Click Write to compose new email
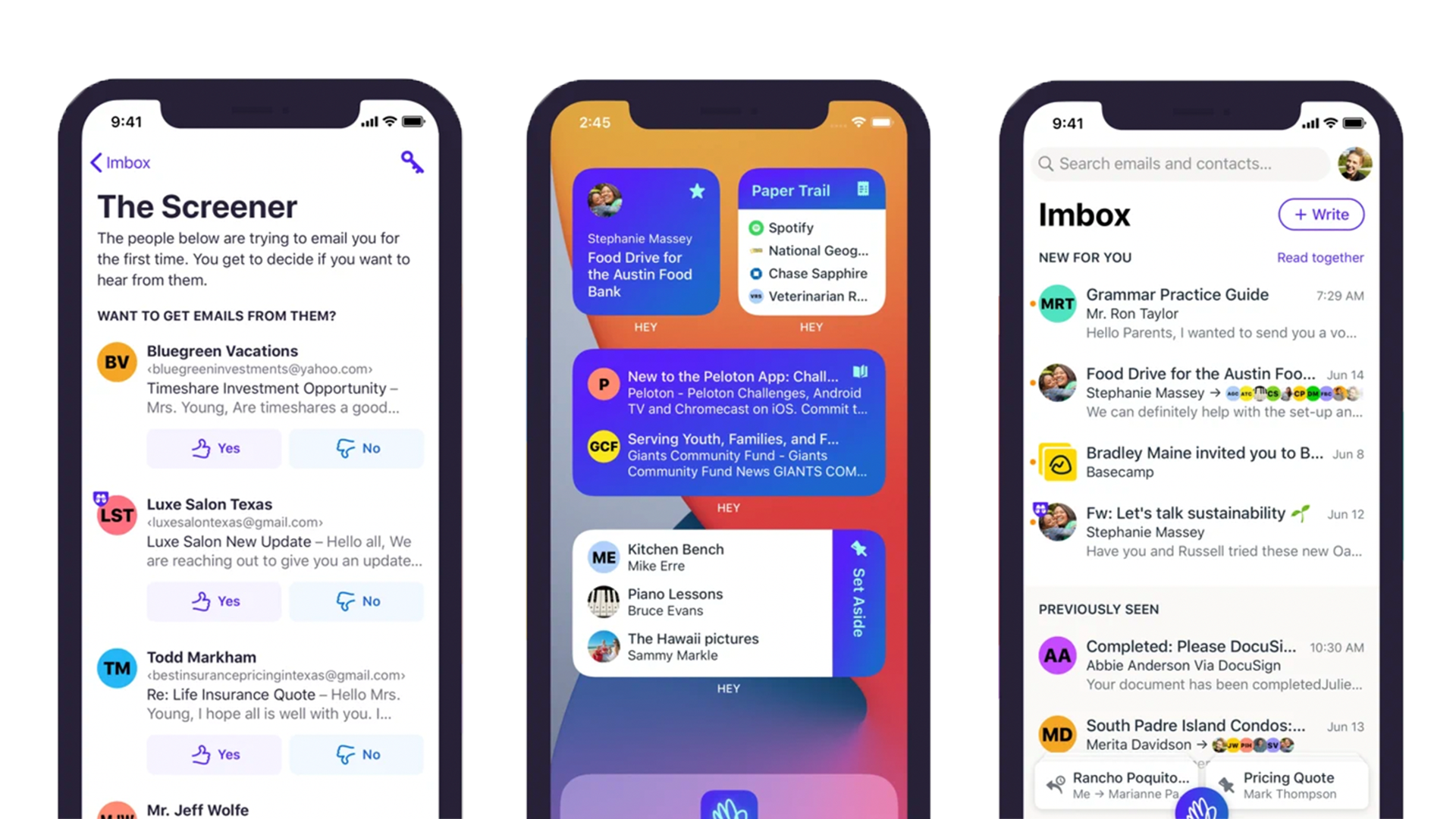This screenshot has height=819, width=1456. (1320, 213)
